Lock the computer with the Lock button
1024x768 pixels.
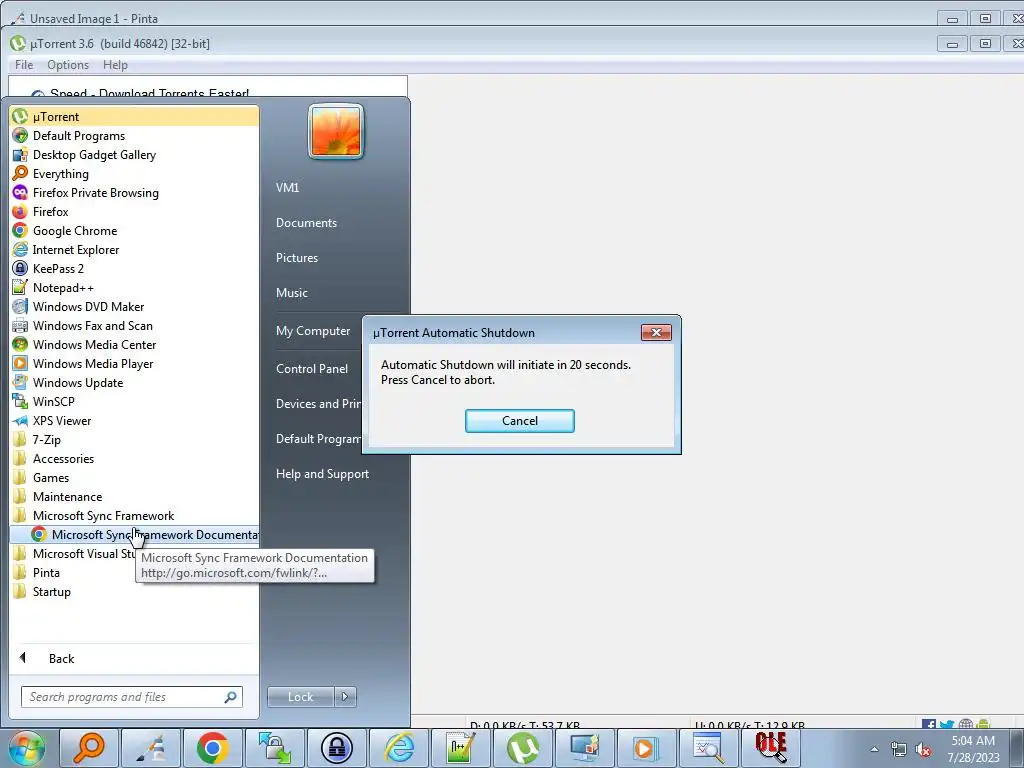301,697
